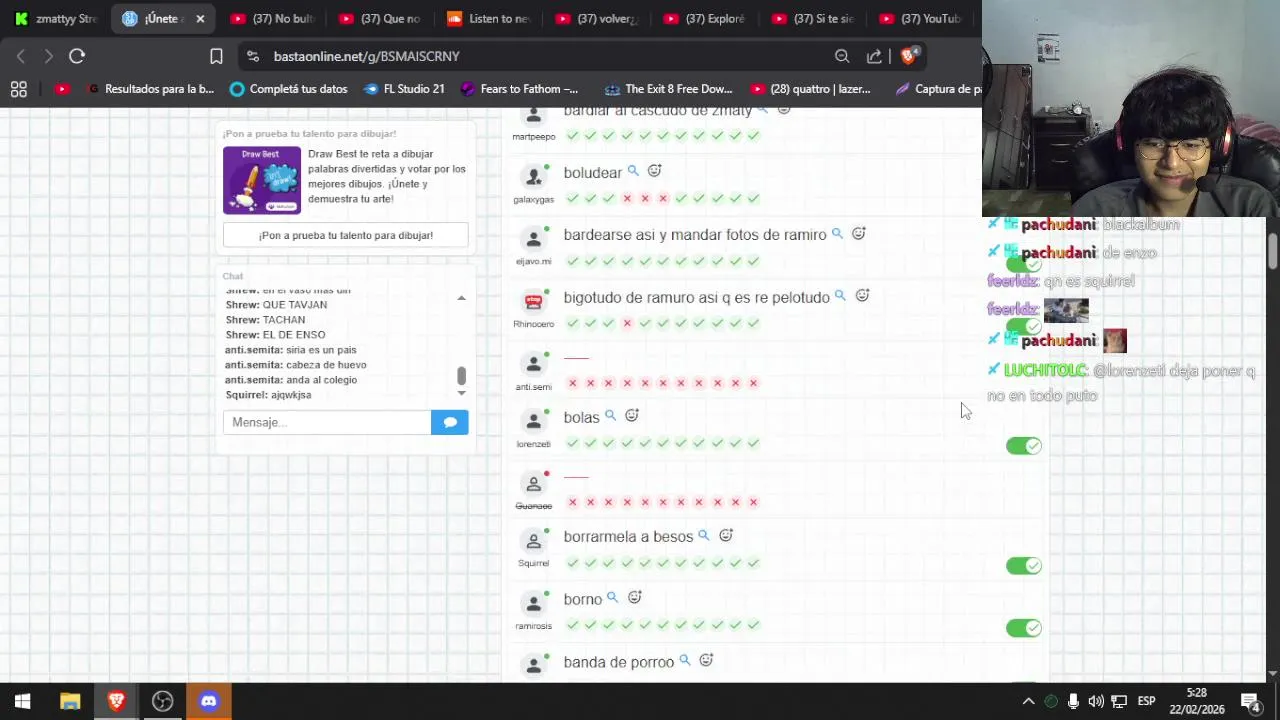Open "Fears to Fathom" bookmark
The image size is (1280, 720).
click(x=519, y=89)
